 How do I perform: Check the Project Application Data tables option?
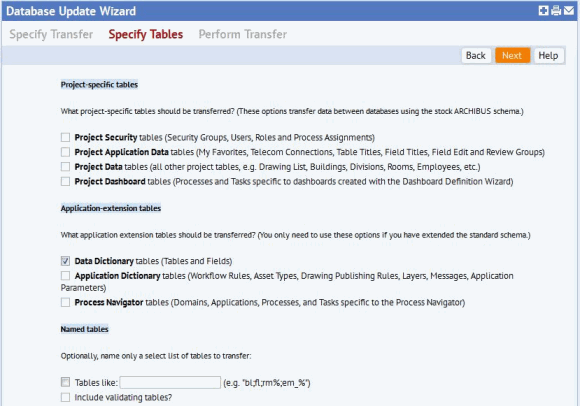(65, 152)
